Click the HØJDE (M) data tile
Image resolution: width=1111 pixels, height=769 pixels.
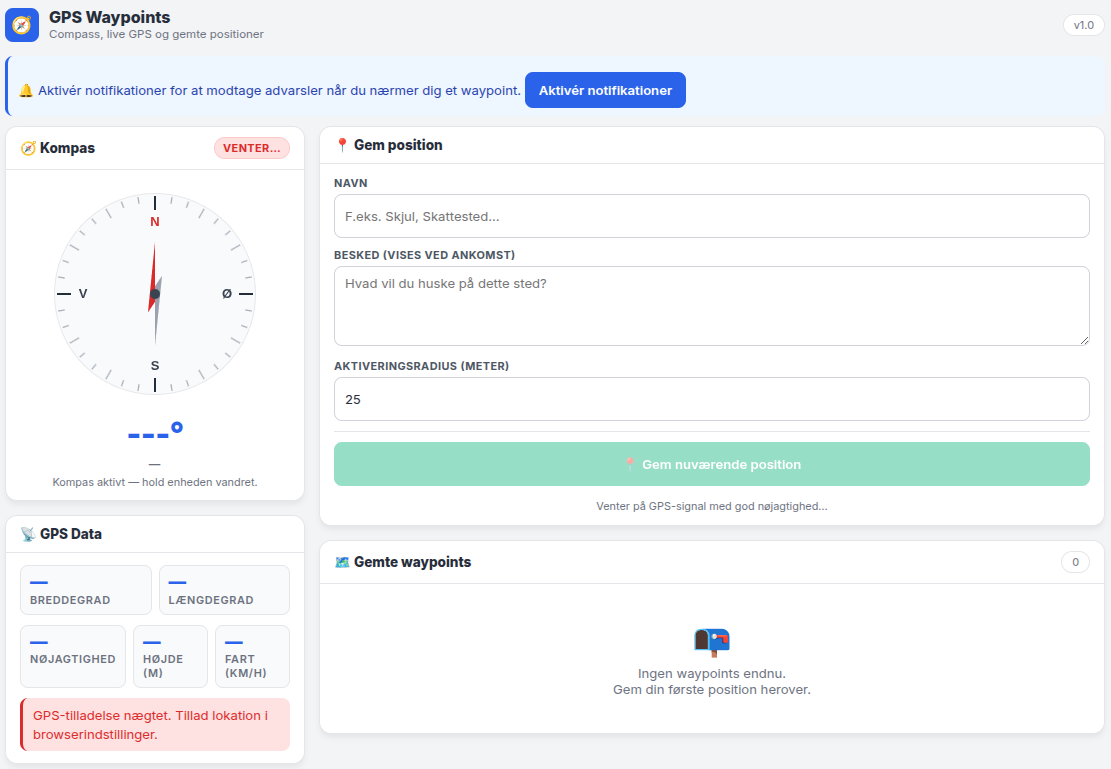tap(171, 656)
